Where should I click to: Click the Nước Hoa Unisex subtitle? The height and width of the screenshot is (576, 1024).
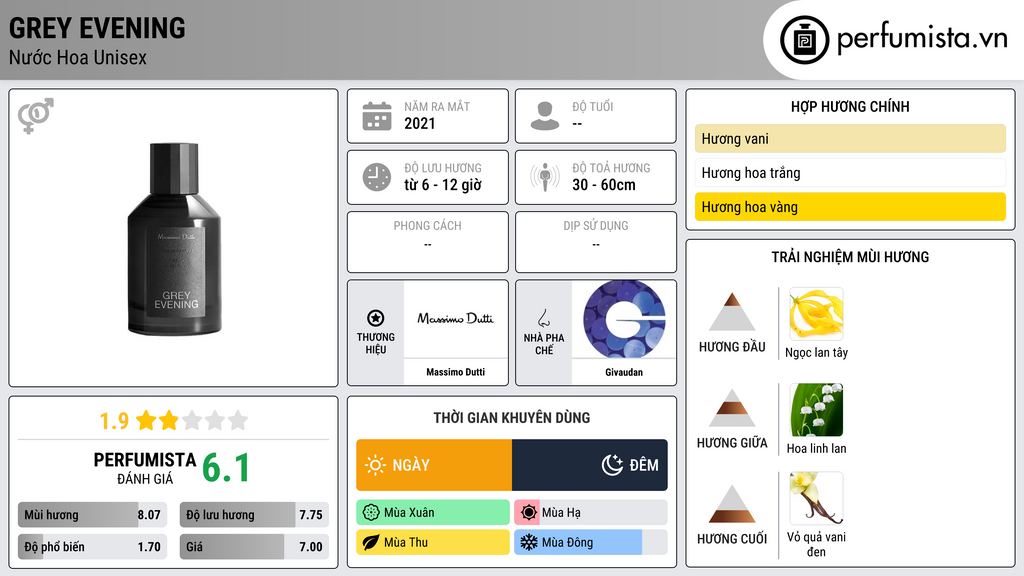(x=78, y=57)
